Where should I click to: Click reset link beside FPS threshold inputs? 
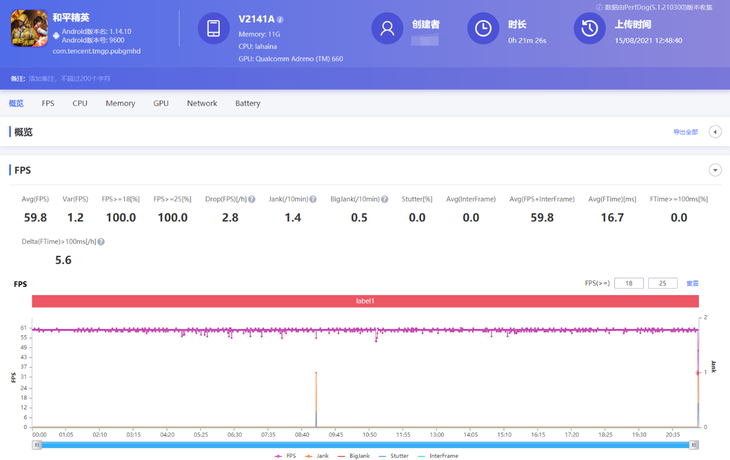coord(692,284)
